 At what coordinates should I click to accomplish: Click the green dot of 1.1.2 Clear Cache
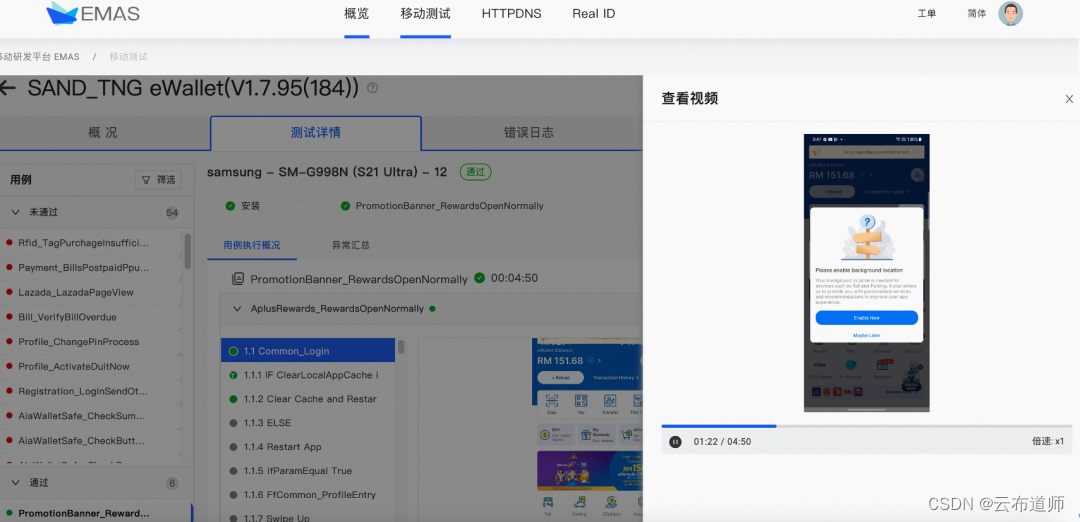pos(233,399)
